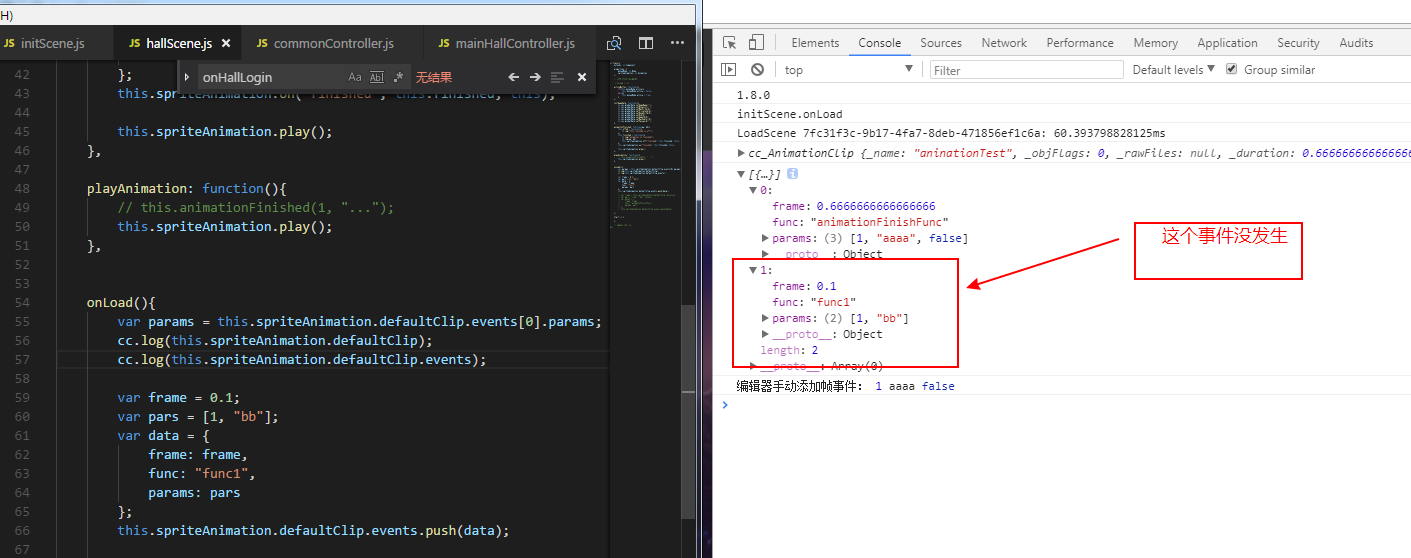
Task: Click the "编辑器手动添加帧事件" log line
Action: [x=845, y=386]
